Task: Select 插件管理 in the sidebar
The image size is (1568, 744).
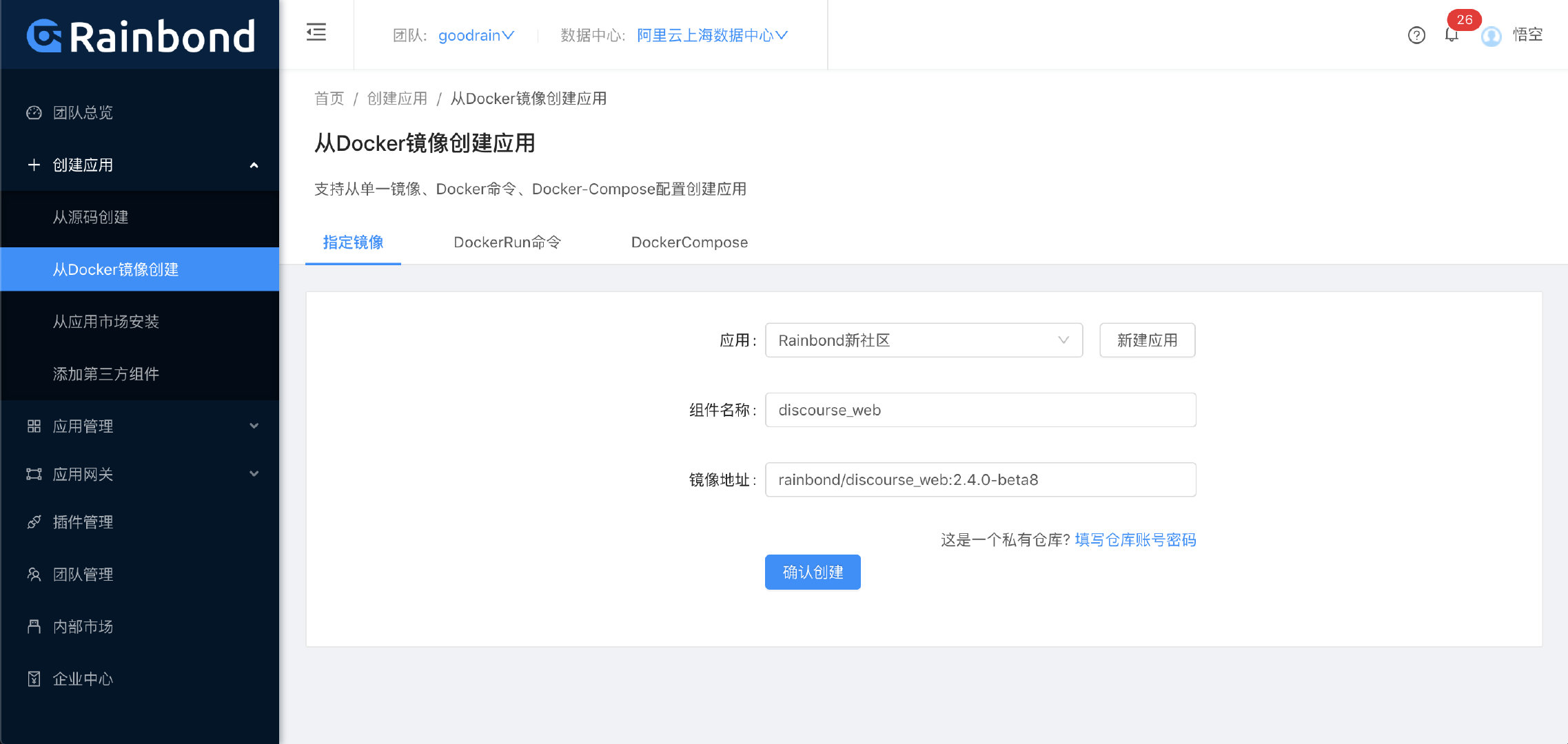Action: coord(83,521)
